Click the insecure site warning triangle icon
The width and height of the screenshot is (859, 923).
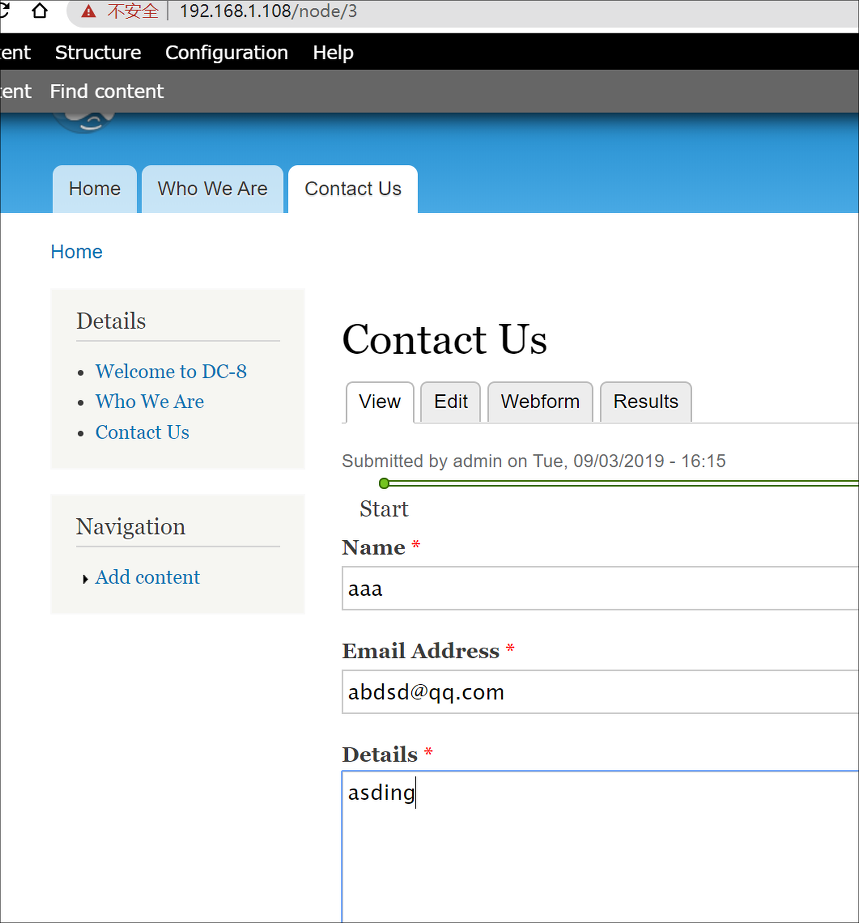[x=88, y=11]
